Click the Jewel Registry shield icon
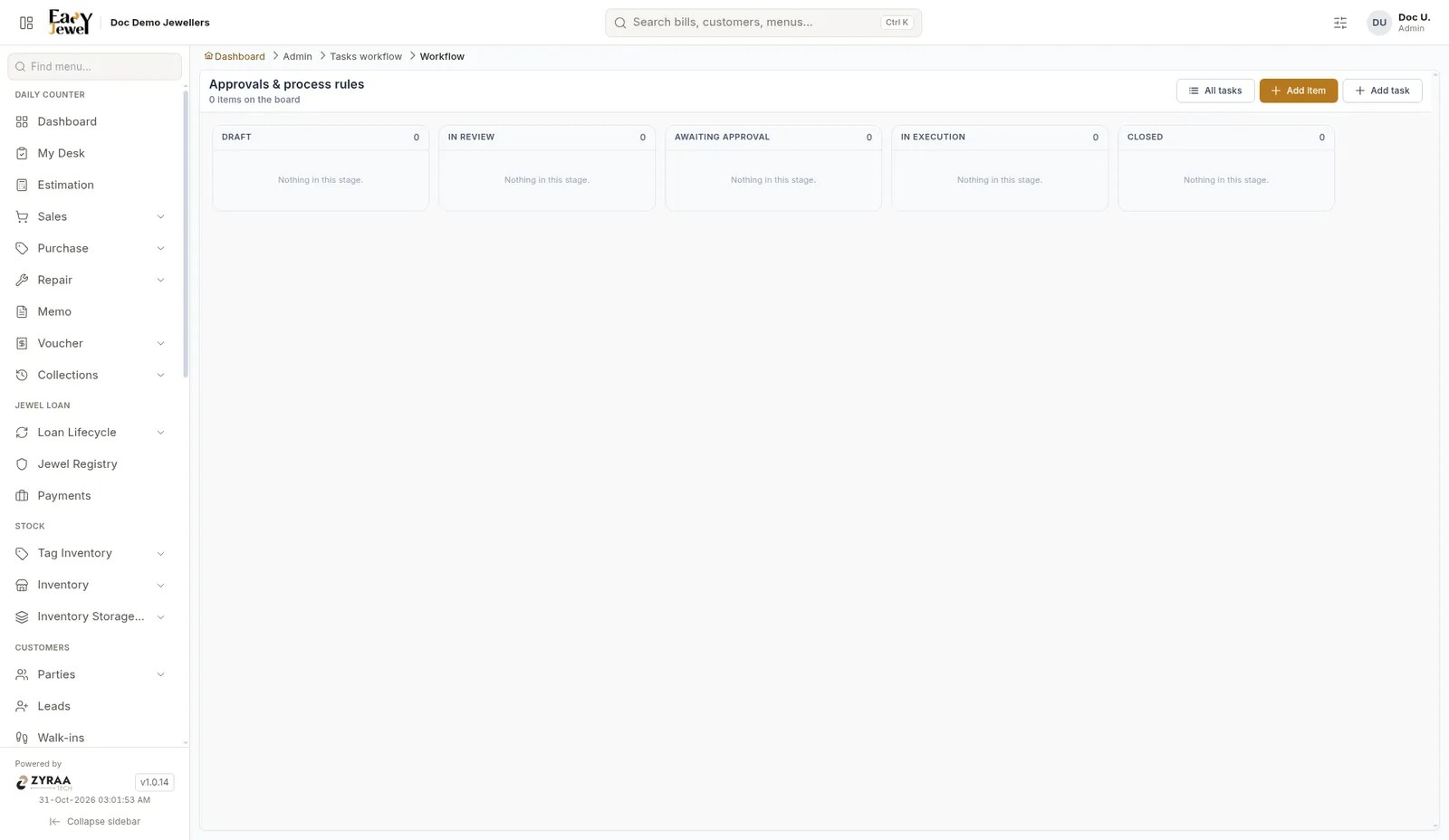 pos(22,464)
